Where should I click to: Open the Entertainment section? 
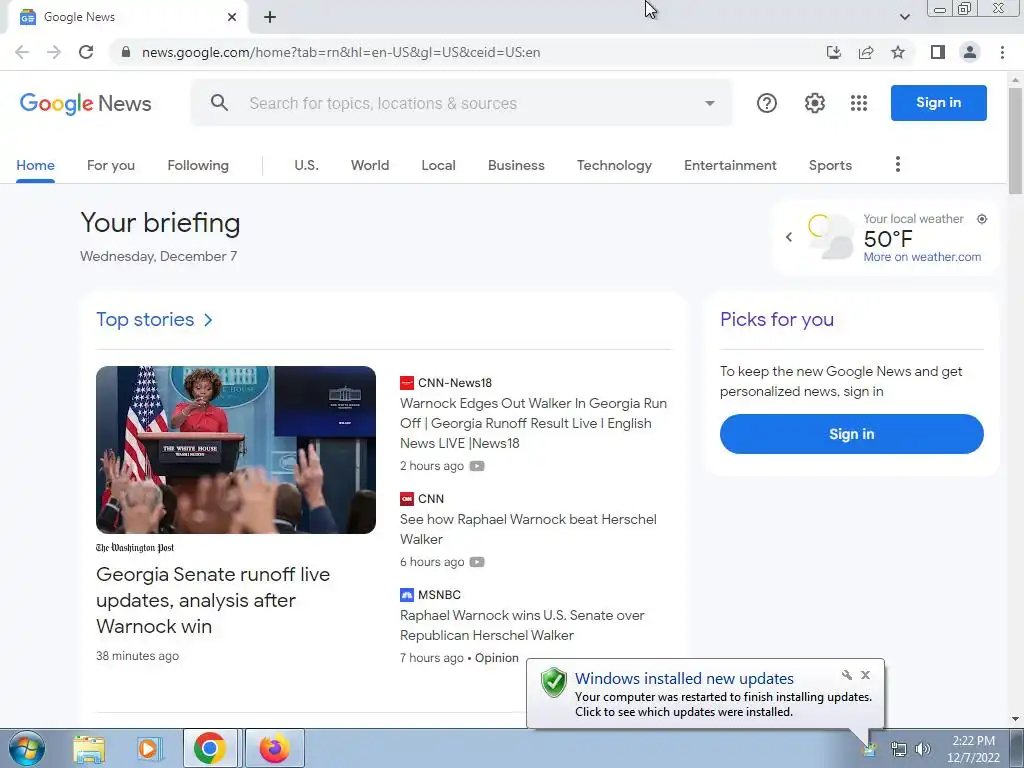730,165
